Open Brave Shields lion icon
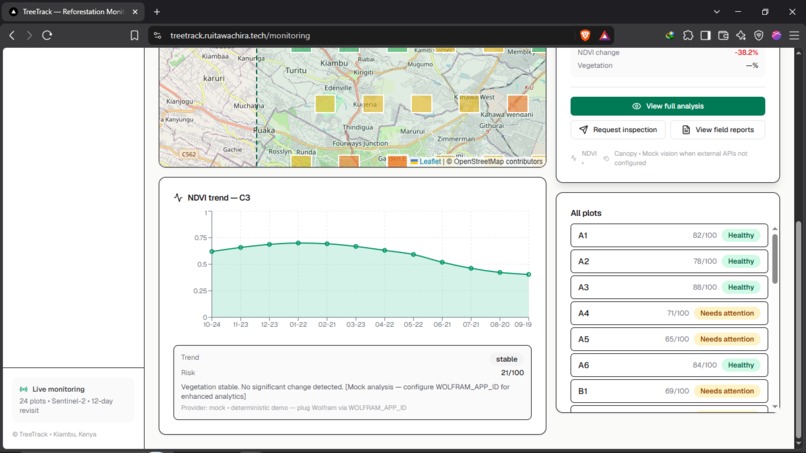 point(585,35)
